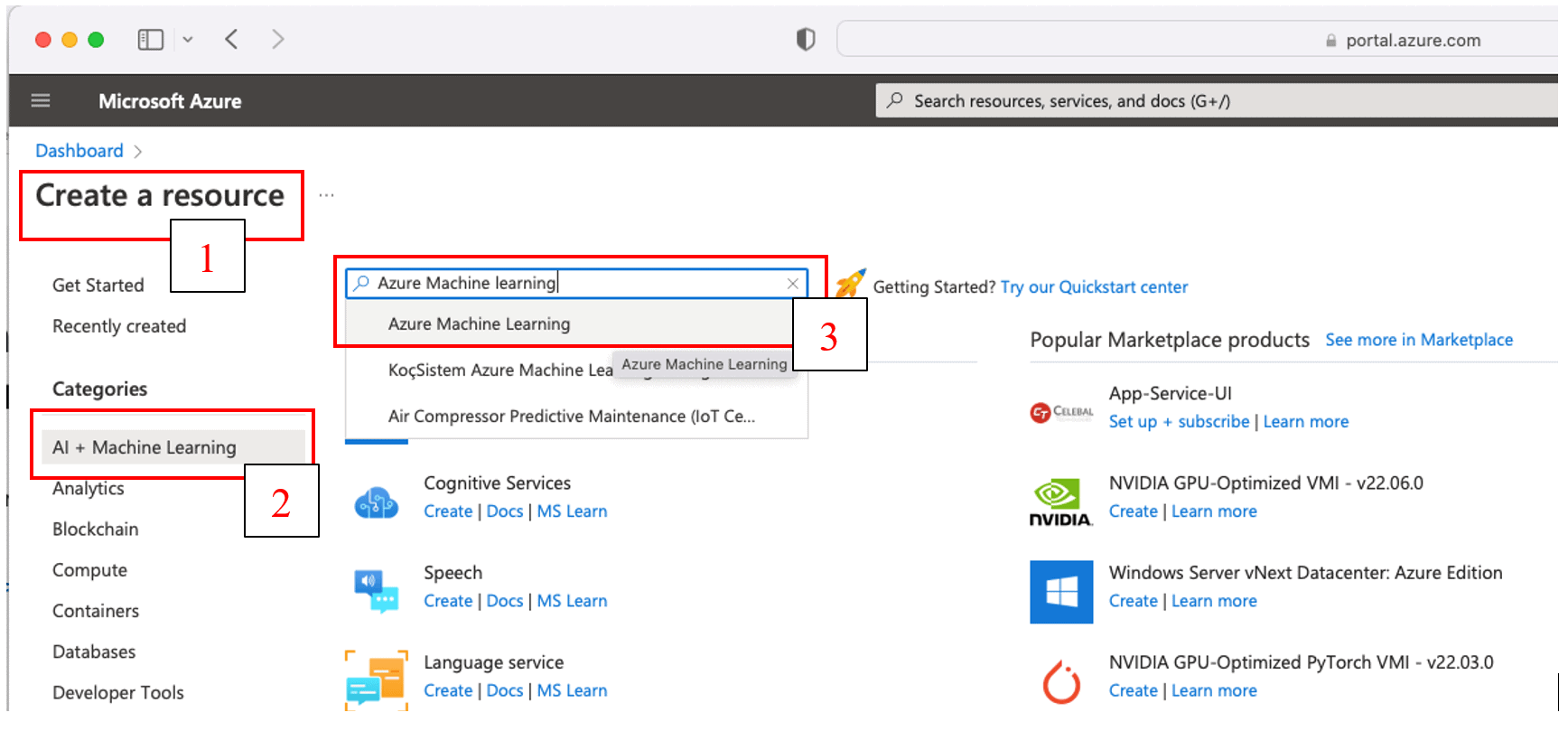The height and width of the screenshot is (750, 1568).
Task: Click Create under NVIDIA GPU-Optimized VMI v22.06.0
Action: 1134,511
